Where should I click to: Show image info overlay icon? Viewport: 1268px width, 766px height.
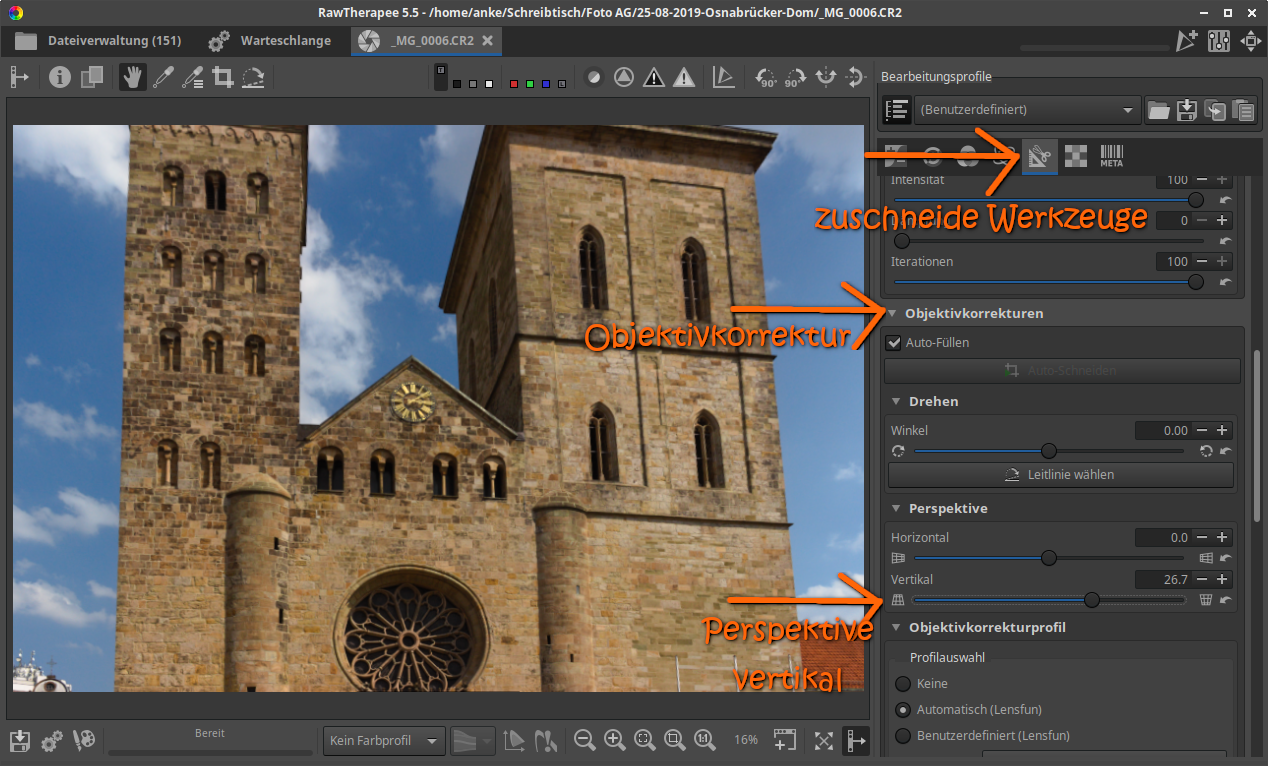pos(60,77)
